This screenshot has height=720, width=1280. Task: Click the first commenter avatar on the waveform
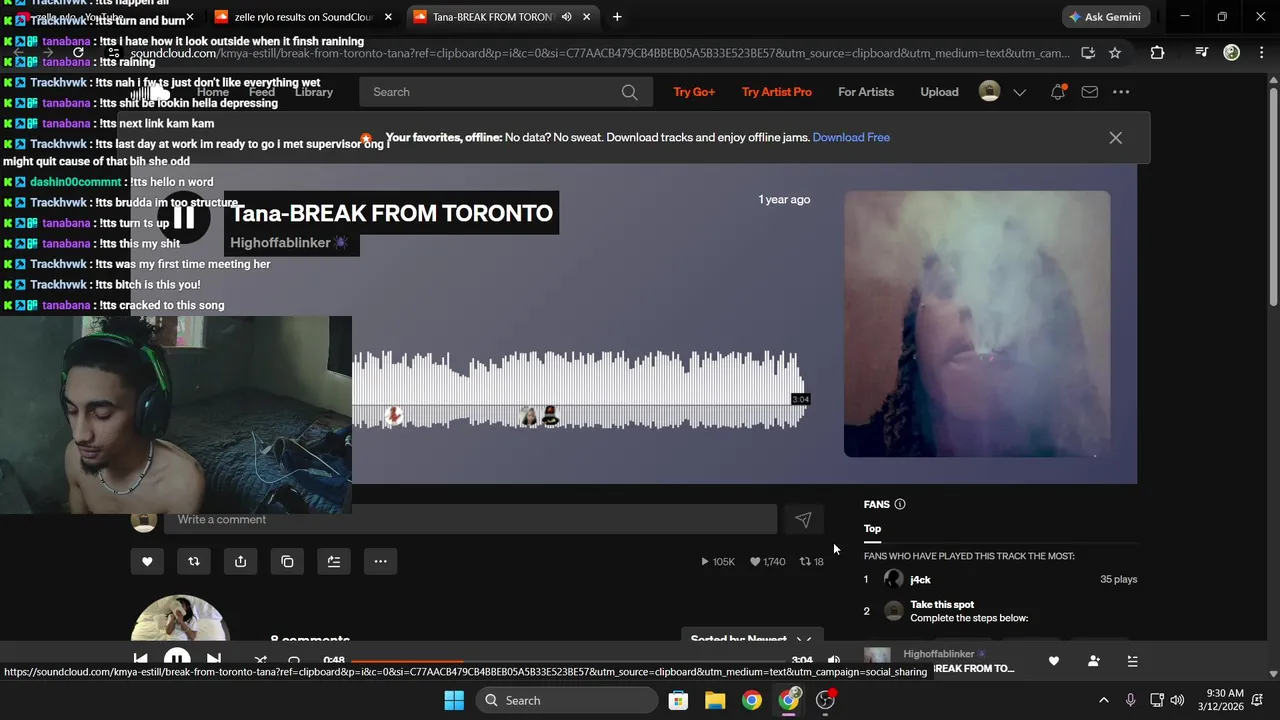click(x=394, y=415)
